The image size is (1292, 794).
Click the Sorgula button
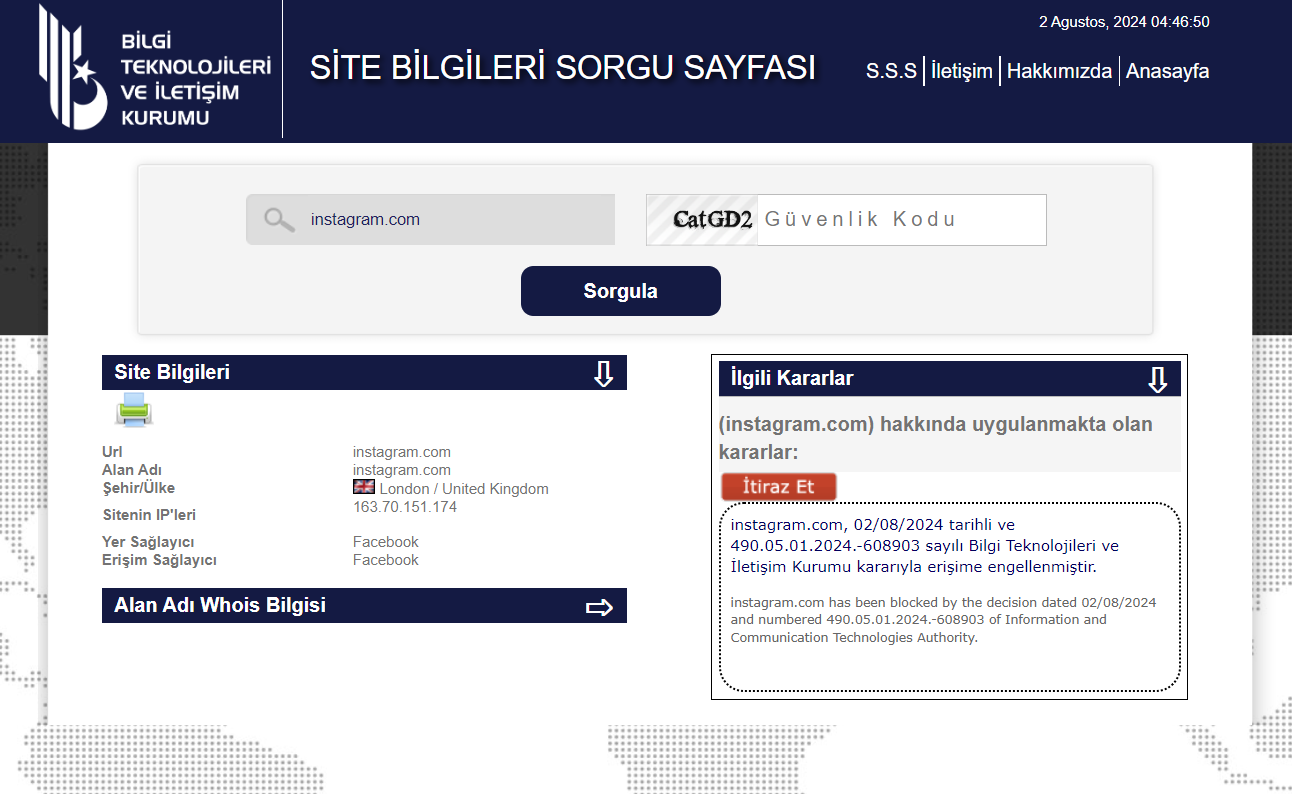pyautogui.click(x=621, y=291)
